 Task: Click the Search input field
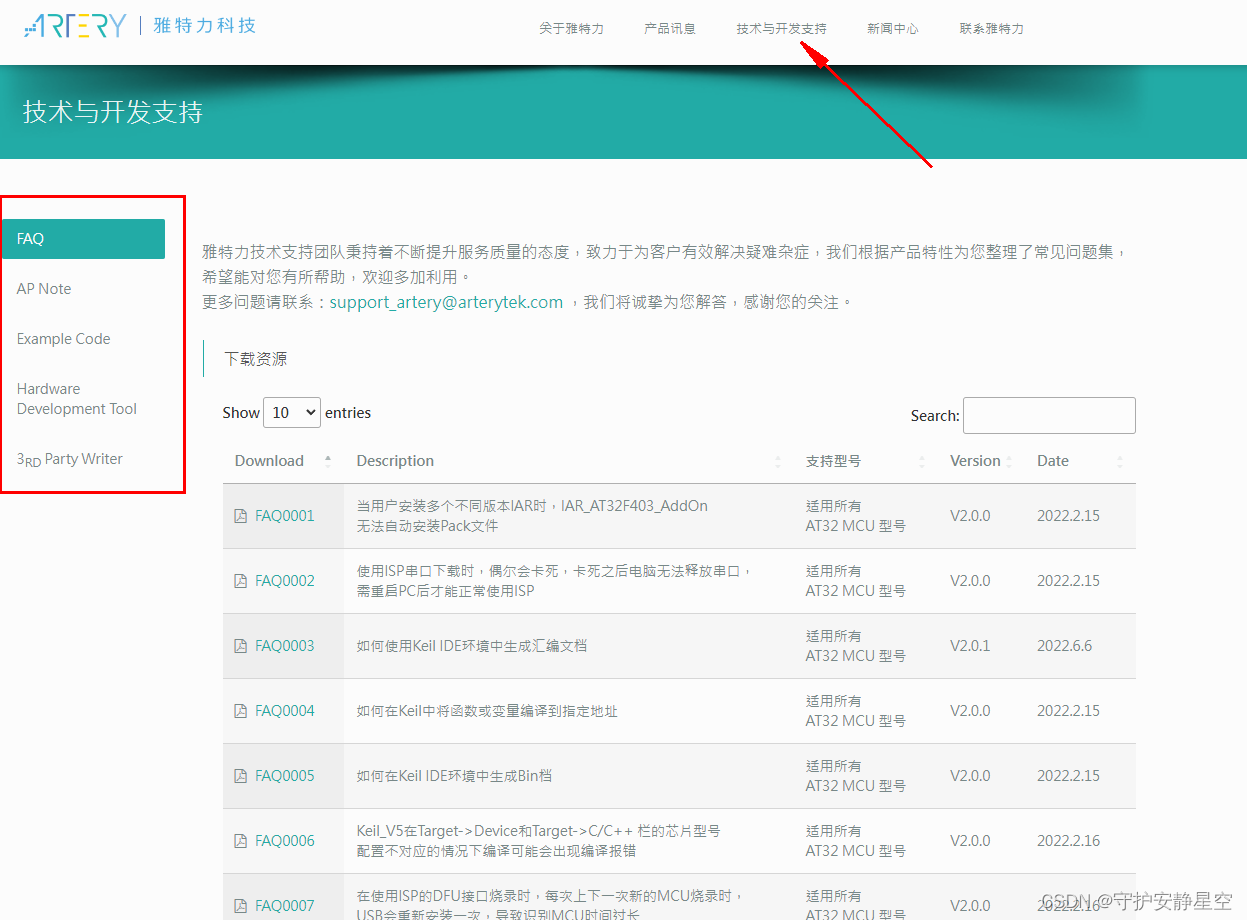(1049, 415)
